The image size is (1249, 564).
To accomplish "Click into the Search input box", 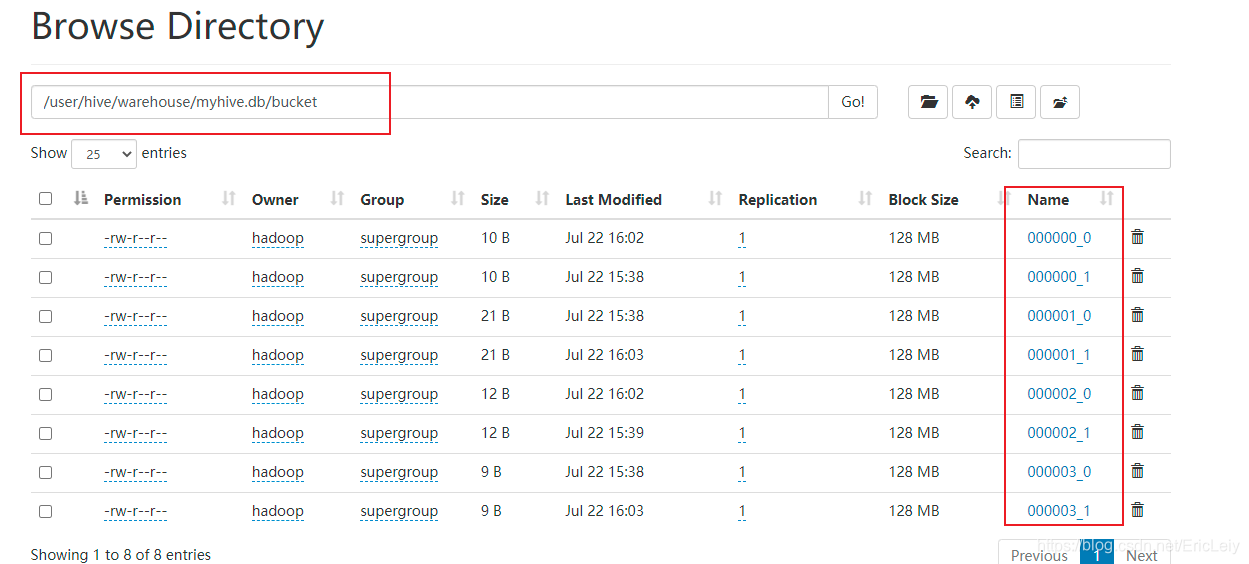I will [1094, 154].
